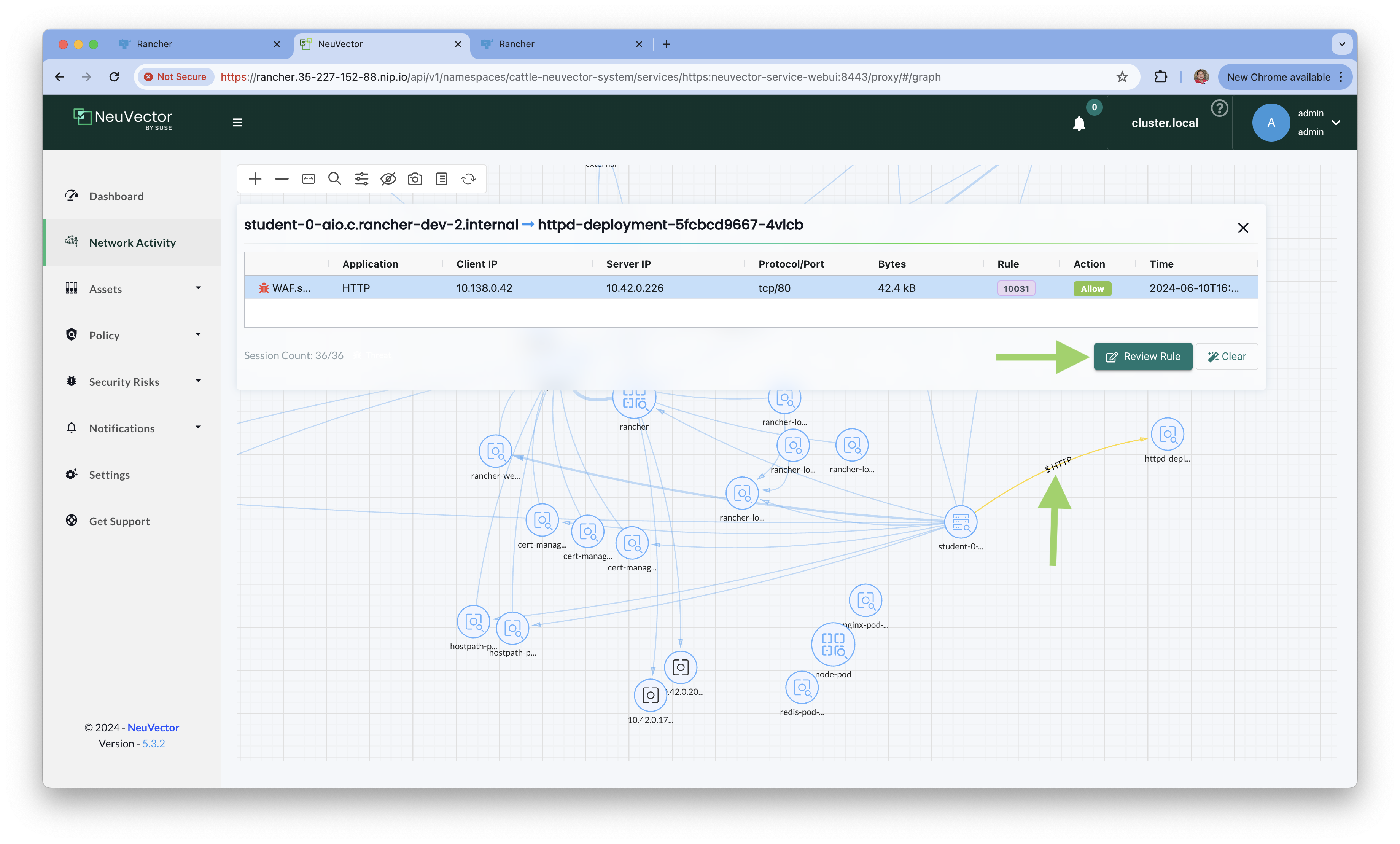Click the fit-to-screen toolbar icon
Screen dimensions: 1400x844
click(309, 179)
